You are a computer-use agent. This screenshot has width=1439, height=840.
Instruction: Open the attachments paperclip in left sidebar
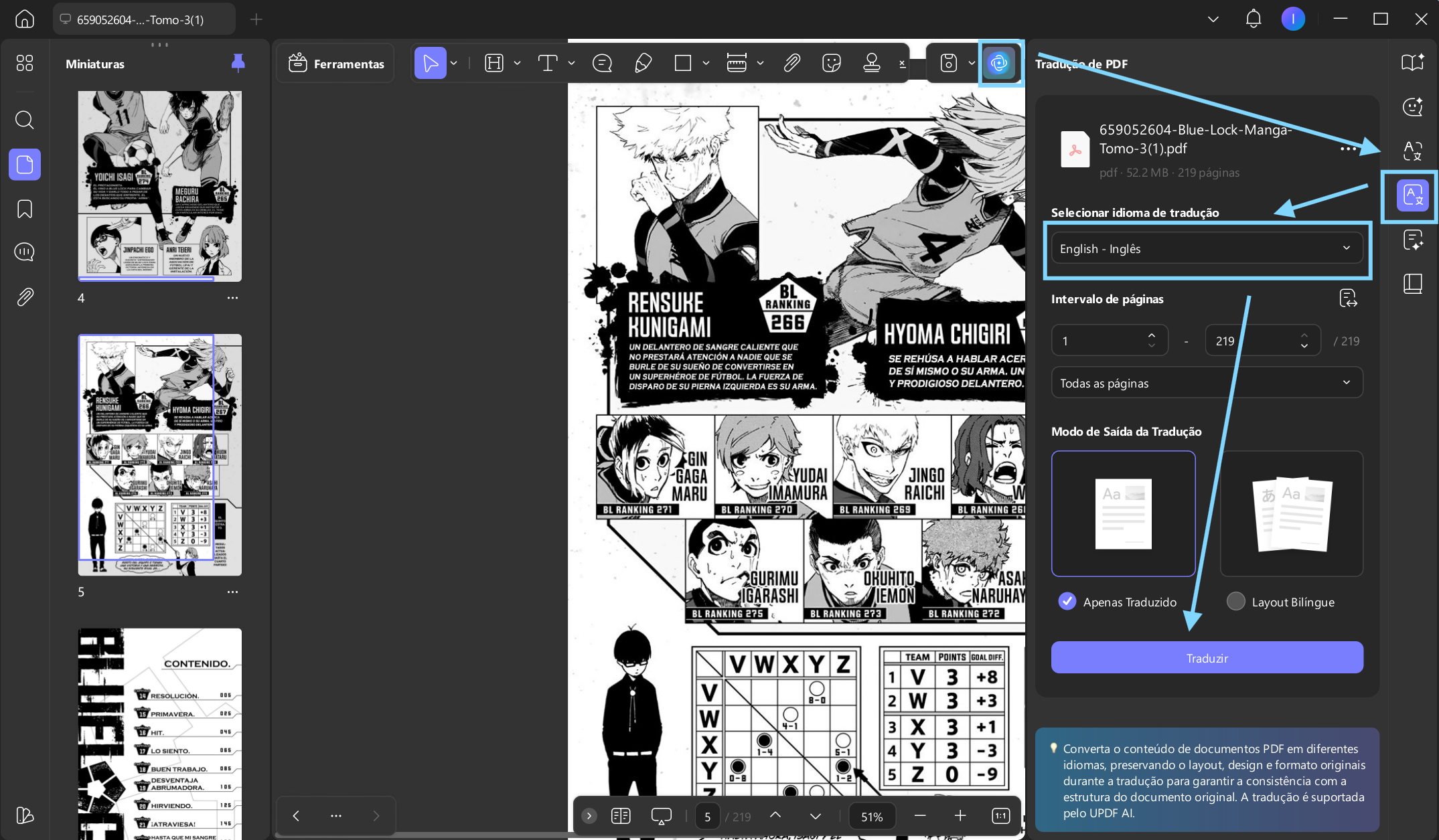(25, 297)
